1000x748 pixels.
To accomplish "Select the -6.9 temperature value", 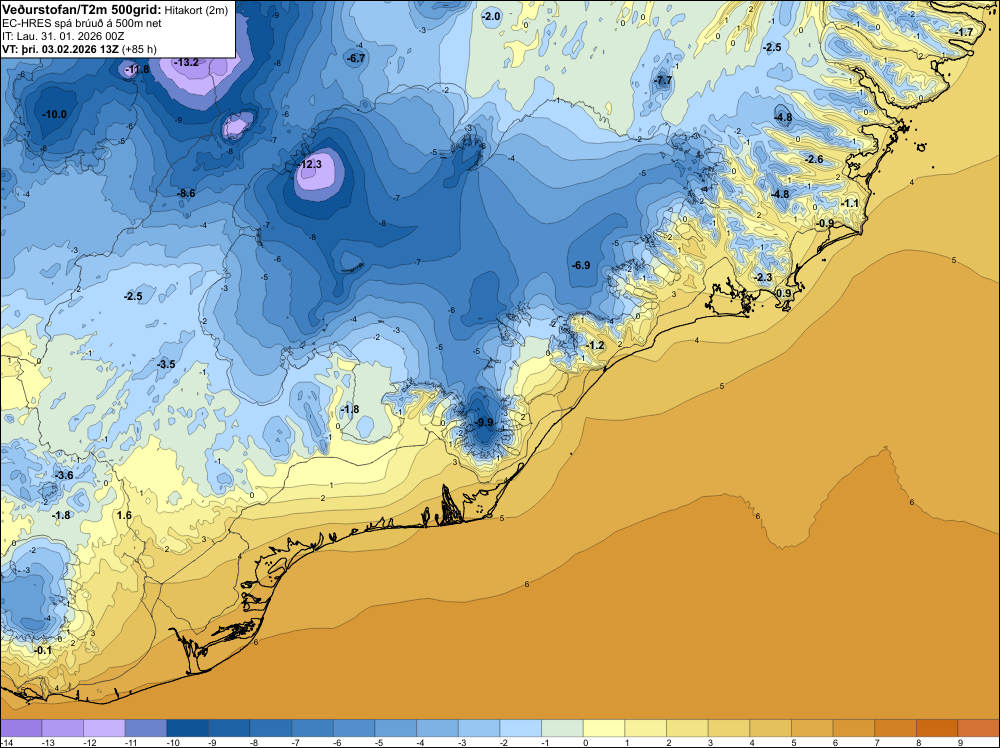I will [581, 265].
